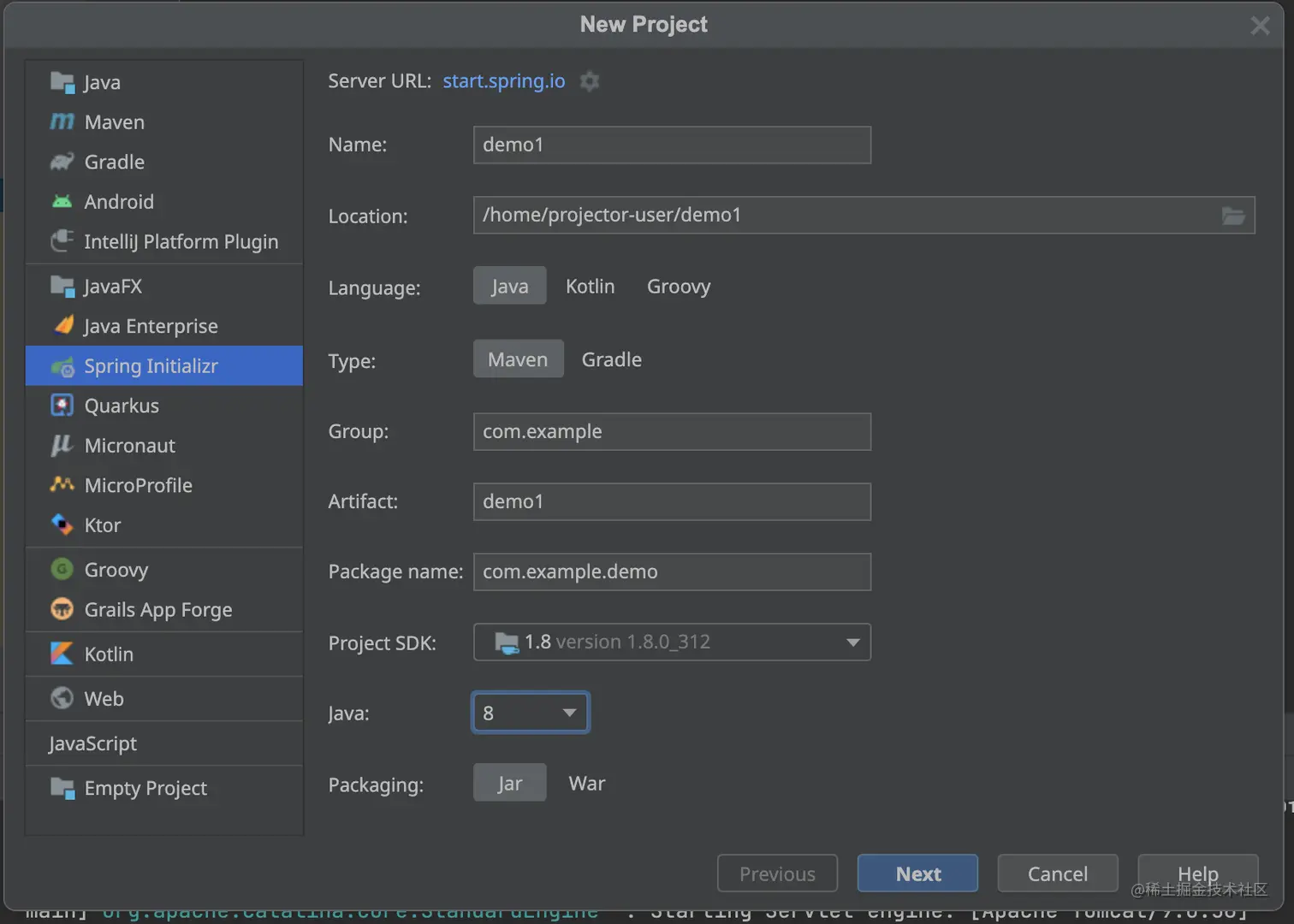Click the Group input field
The width and height of the screenshot is (1294, 924).
point(672,432)
